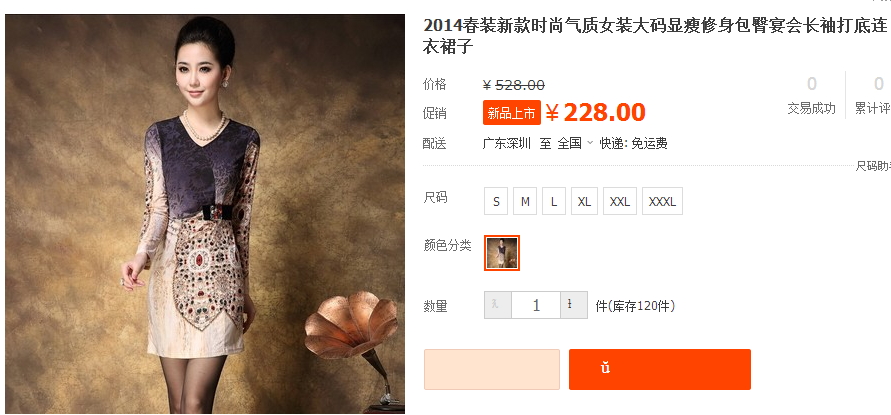Select the XXXL size box
Image resolution: width=891 pixels, height=415 pixels.
click(x=663, y=201)
